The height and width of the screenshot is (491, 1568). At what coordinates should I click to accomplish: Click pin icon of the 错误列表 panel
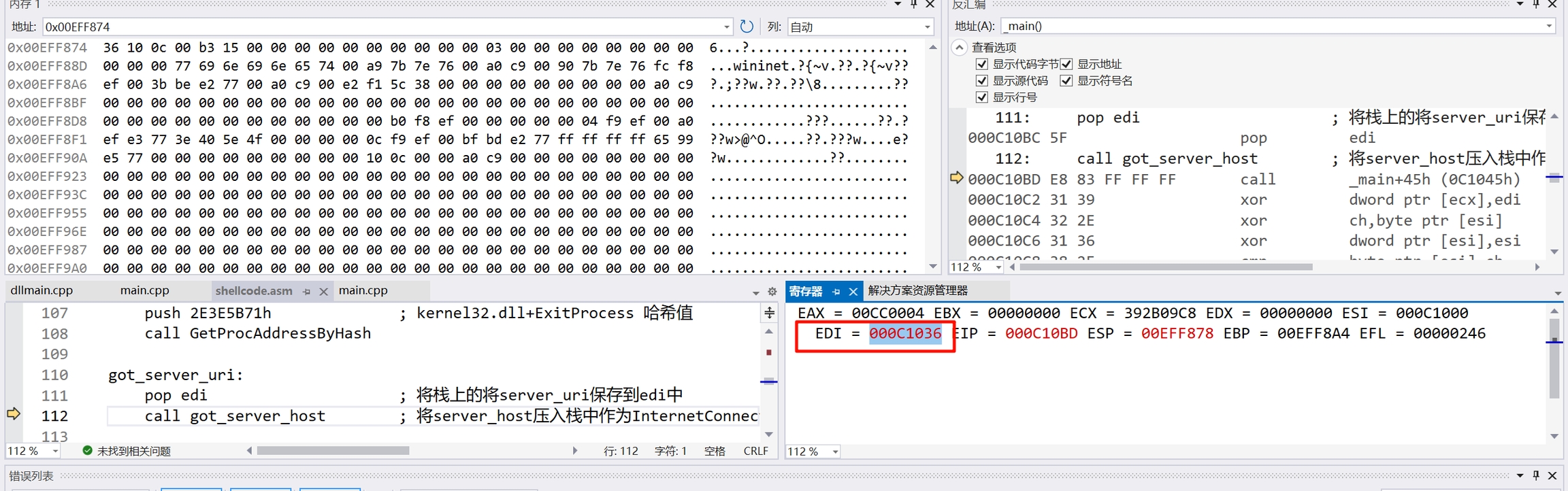1536,475
